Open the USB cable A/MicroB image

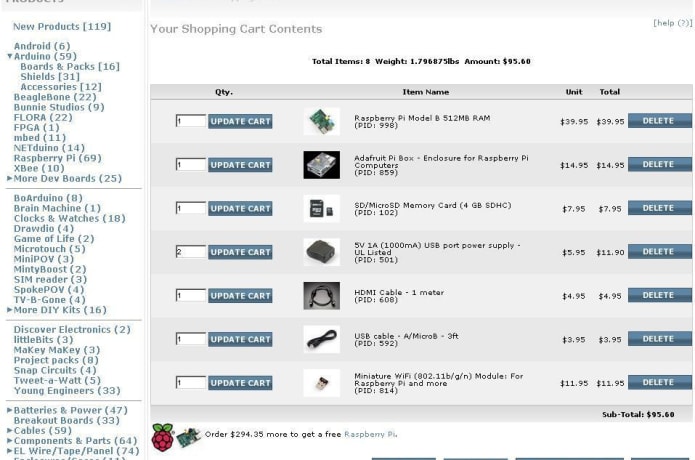[x=321, y=339]
